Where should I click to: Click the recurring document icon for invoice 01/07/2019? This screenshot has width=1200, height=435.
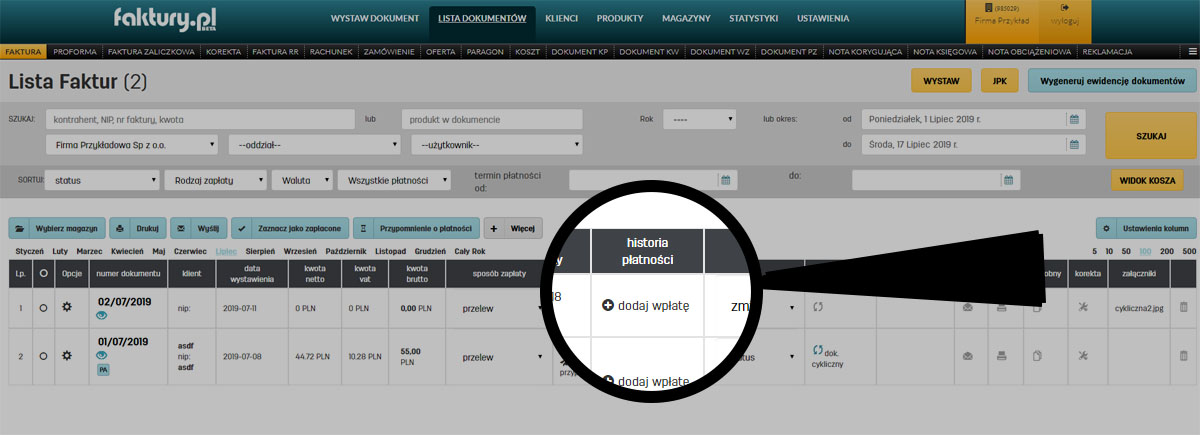(818, 350)
